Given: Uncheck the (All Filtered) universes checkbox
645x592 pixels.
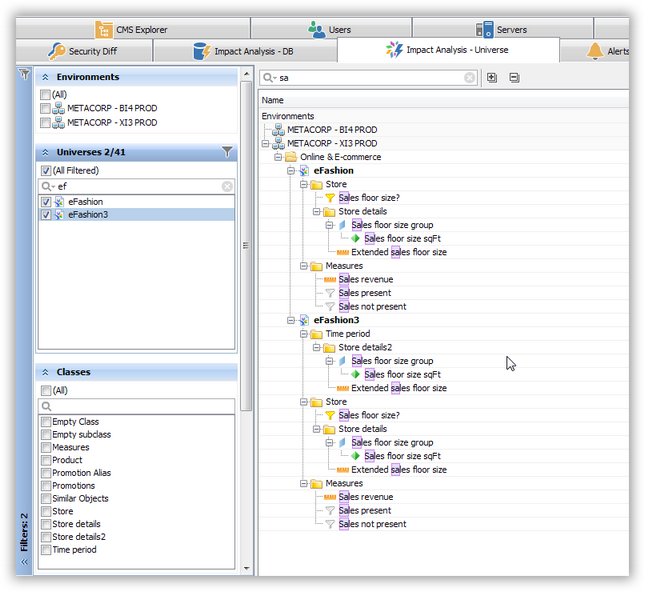Looking at the screenshot, I should 46,170.
